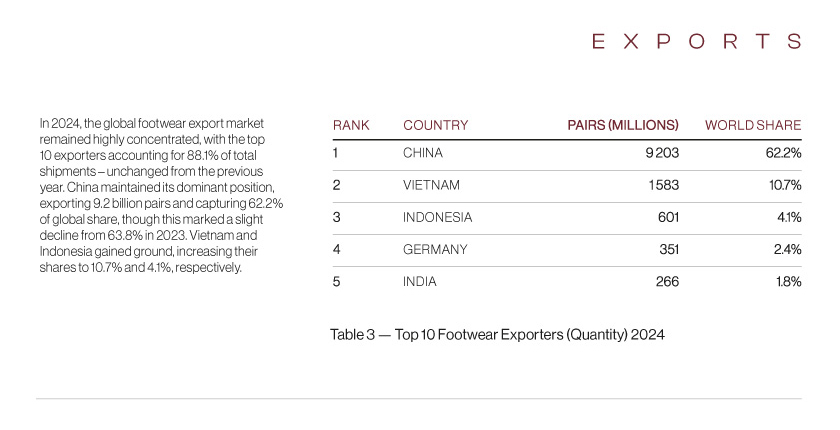
Task: Select the 10.7% world share cell
Action: click(785, 185)
